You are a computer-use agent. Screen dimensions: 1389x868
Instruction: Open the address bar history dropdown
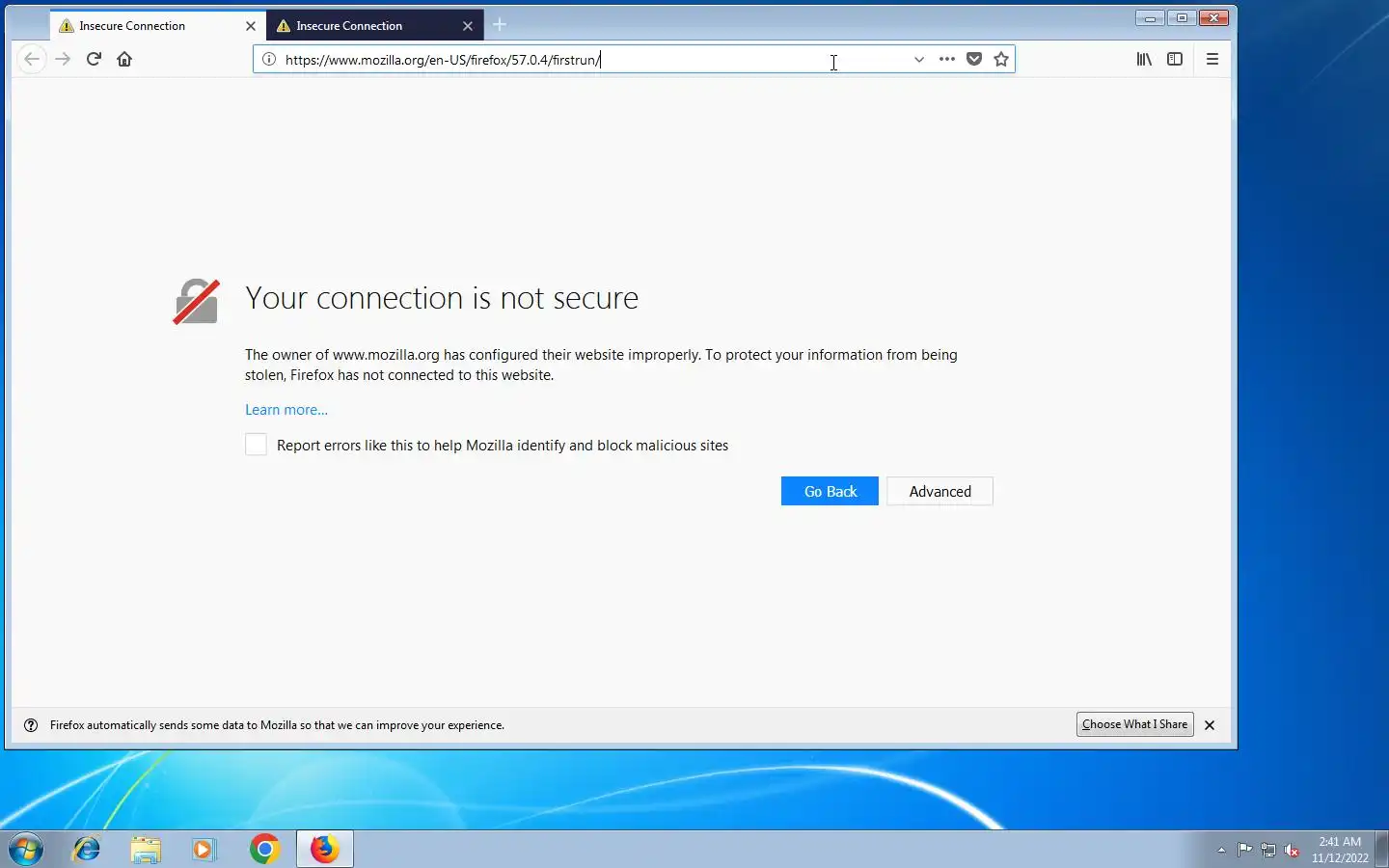click(x=919, y=59)
